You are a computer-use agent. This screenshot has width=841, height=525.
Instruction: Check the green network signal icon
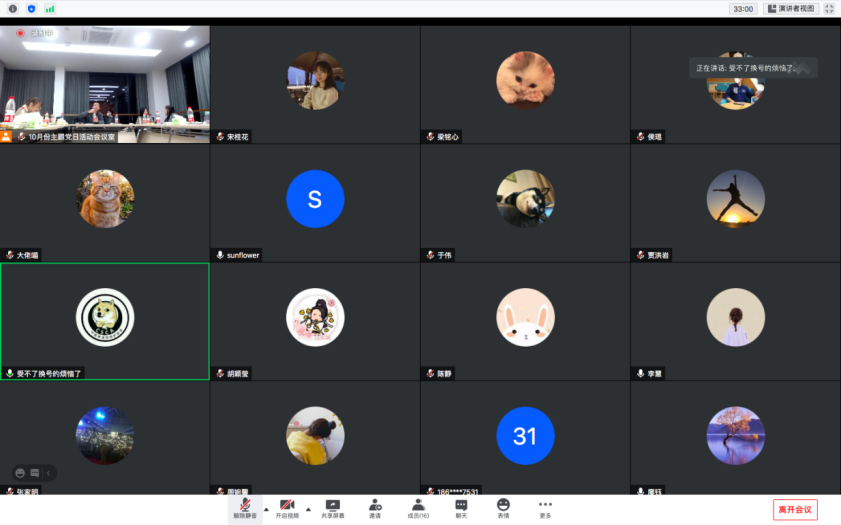click(49, 8)
